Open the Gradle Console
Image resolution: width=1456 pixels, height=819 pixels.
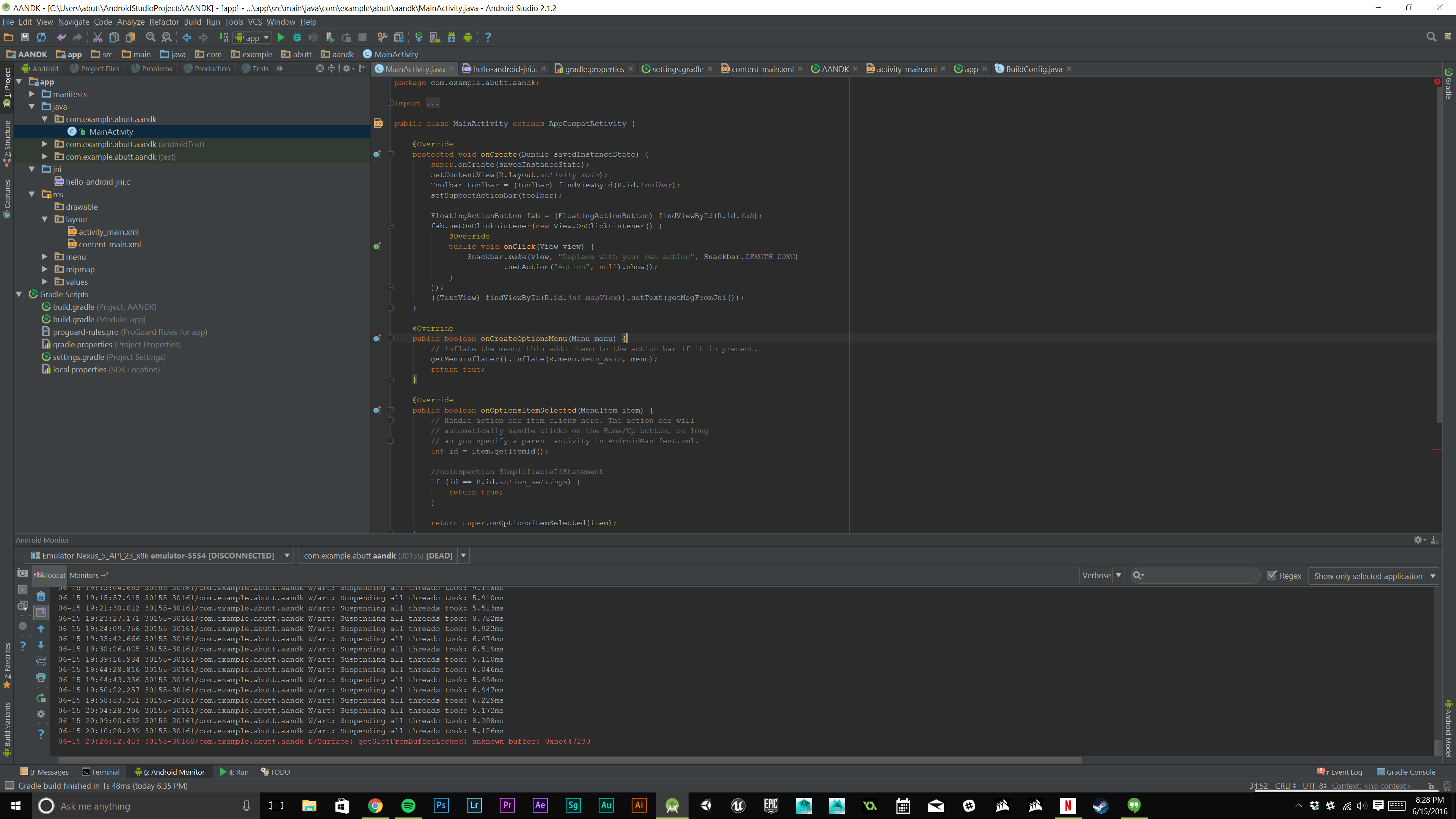1407,772
